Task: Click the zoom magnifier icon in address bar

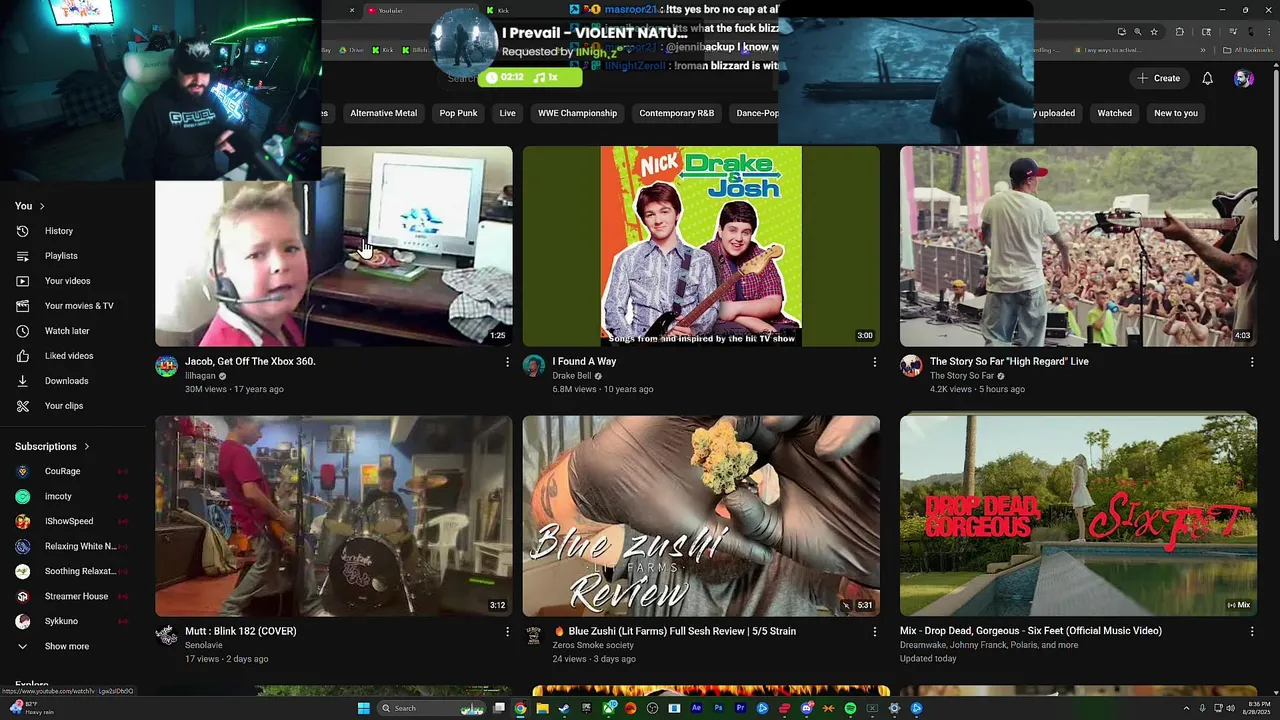Action: [x=1138, y=32]
